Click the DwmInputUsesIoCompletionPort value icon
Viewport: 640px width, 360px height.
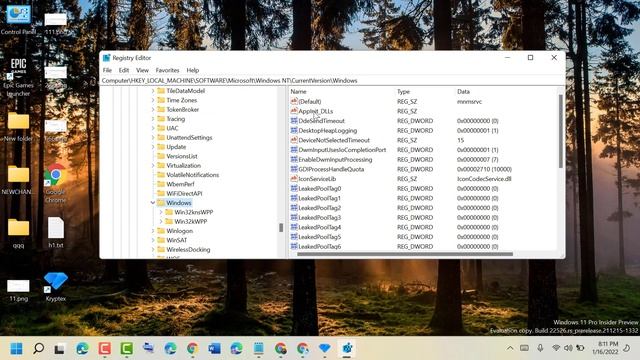294,150
